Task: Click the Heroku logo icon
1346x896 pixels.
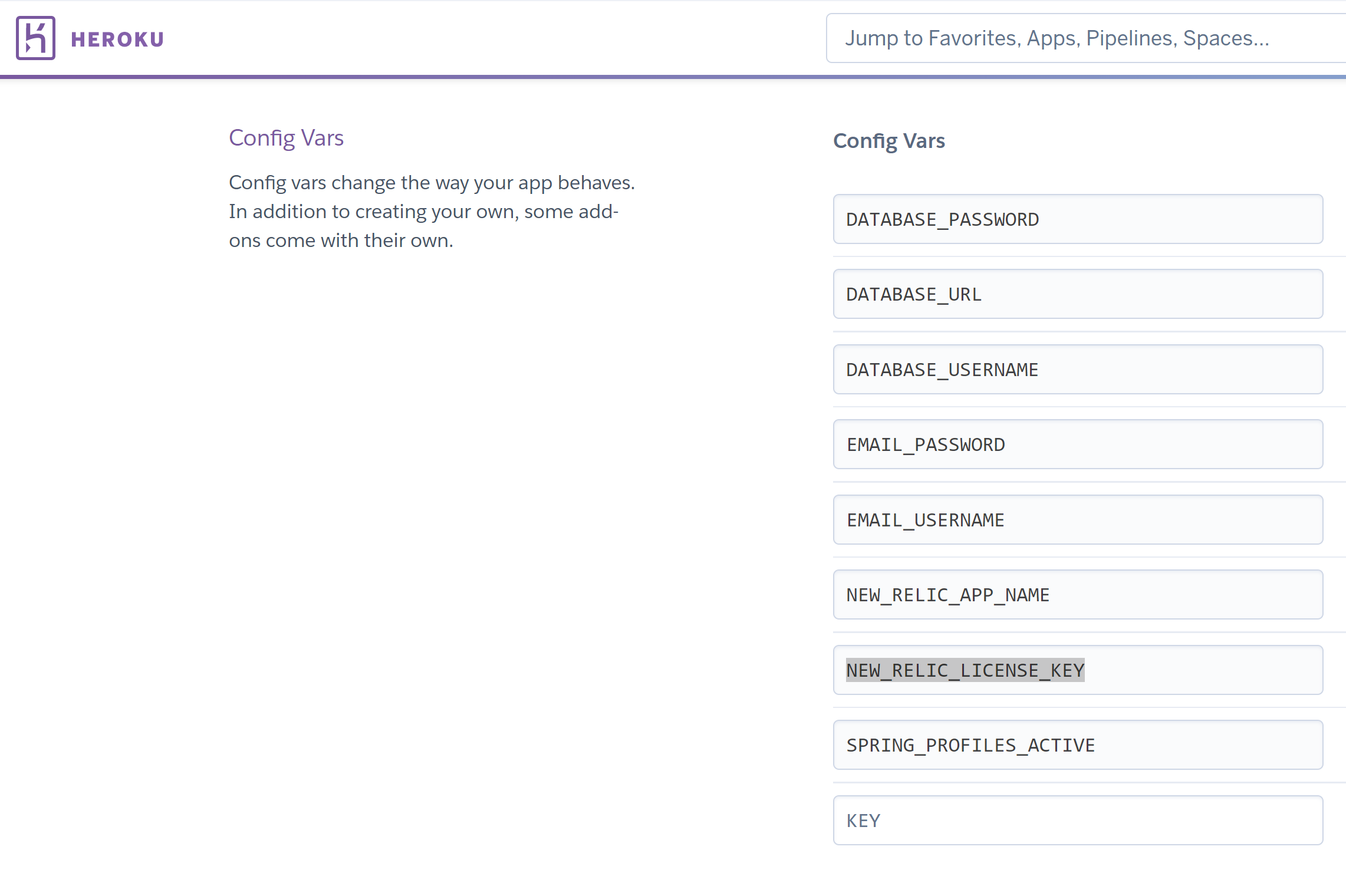Action: [35, 38]
